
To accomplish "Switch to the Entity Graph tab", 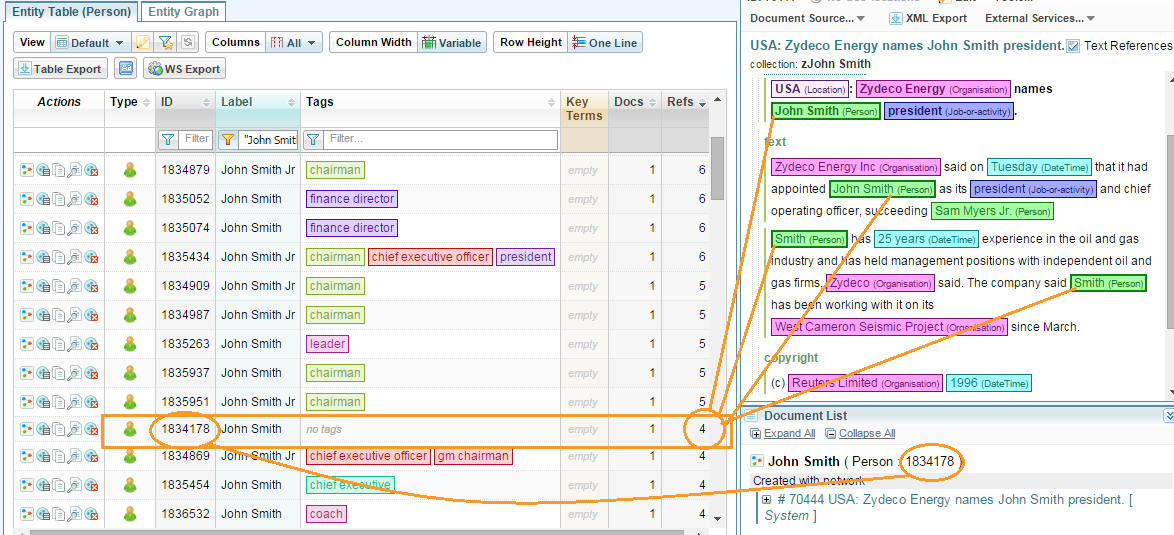I will point(184,12).
